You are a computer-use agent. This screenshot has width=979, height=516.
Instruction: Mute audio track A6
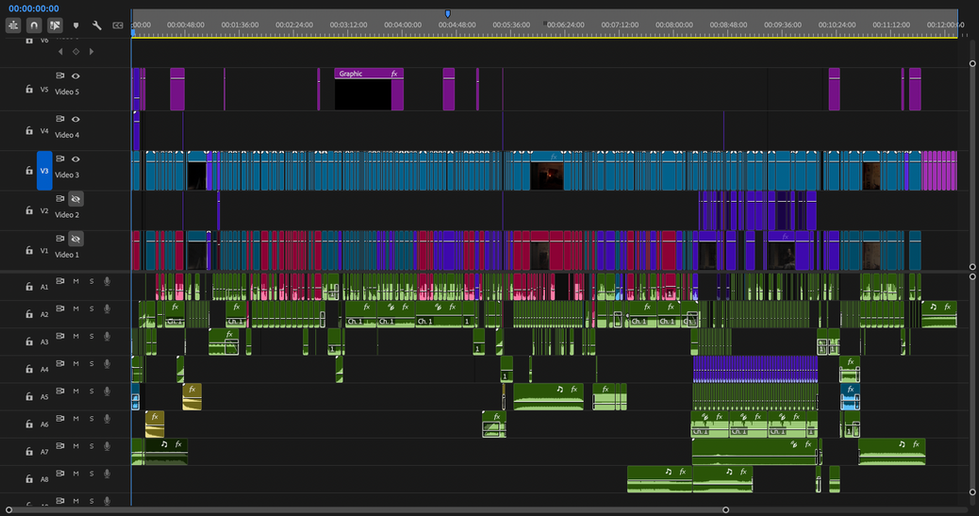[x=76, y=419]
